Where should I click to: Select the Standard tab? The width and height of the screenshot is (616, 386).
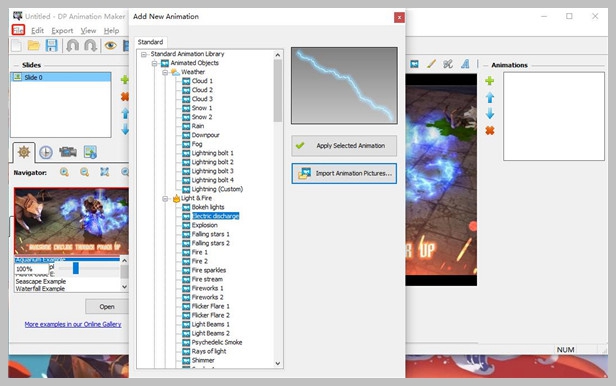coord(150,42)
